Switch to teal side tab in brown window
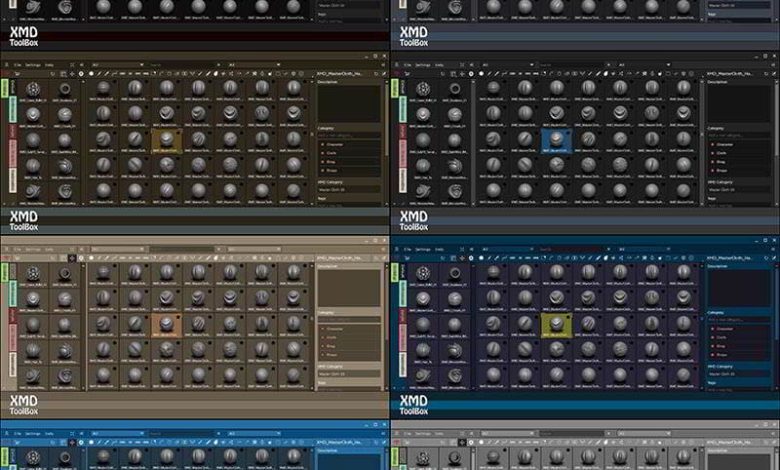This screenshot has height=470, width=780. tap(13, 110)
